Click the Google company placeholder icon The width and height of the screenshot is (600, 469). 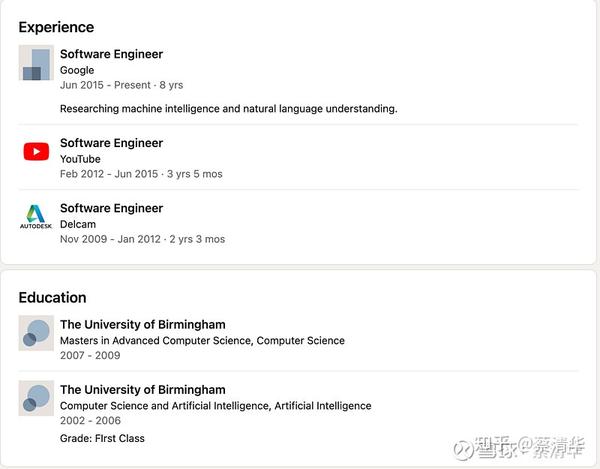coord(36,63)
